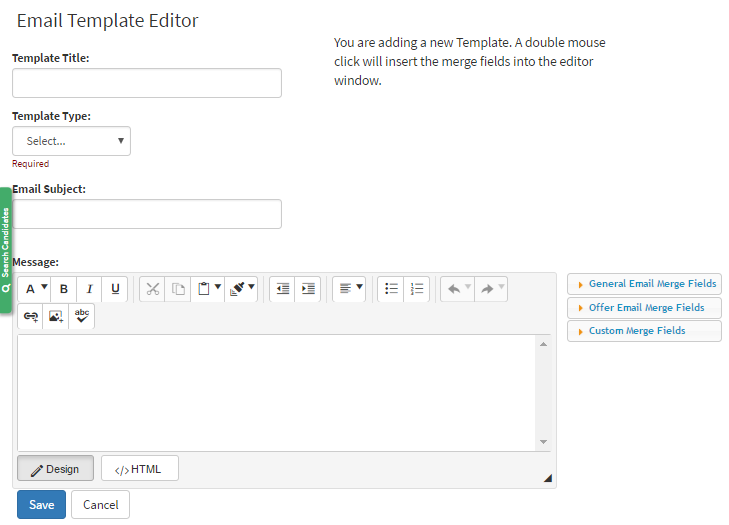Click the insert image icon
Viewport: 729px width, 525px height.
tap(56, 317)
